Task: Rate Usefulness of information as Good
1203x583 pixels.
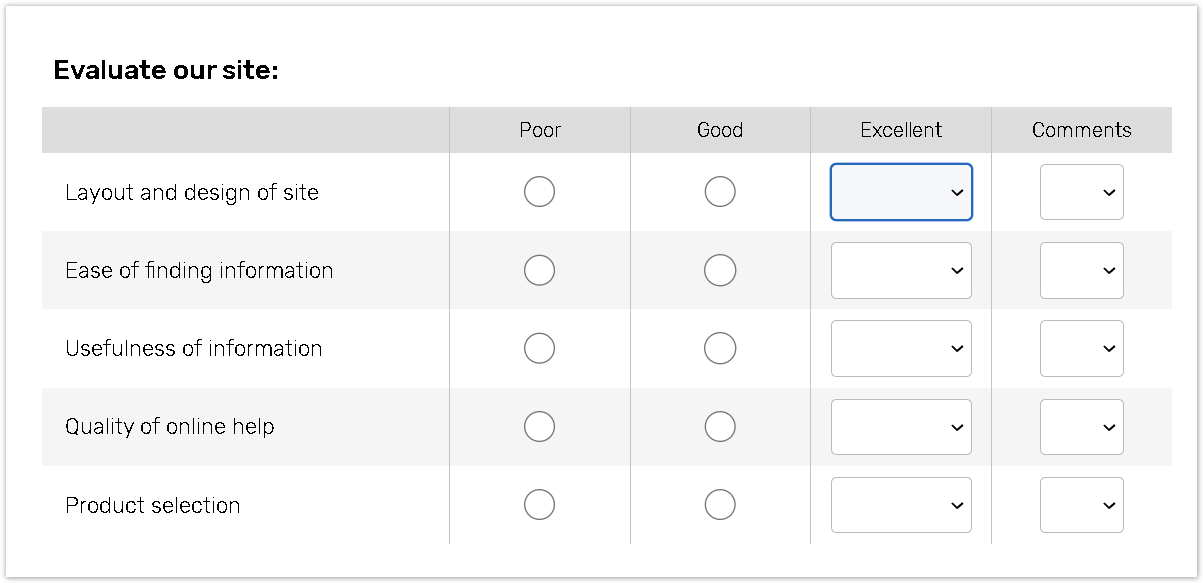Action: pos(720,348)
